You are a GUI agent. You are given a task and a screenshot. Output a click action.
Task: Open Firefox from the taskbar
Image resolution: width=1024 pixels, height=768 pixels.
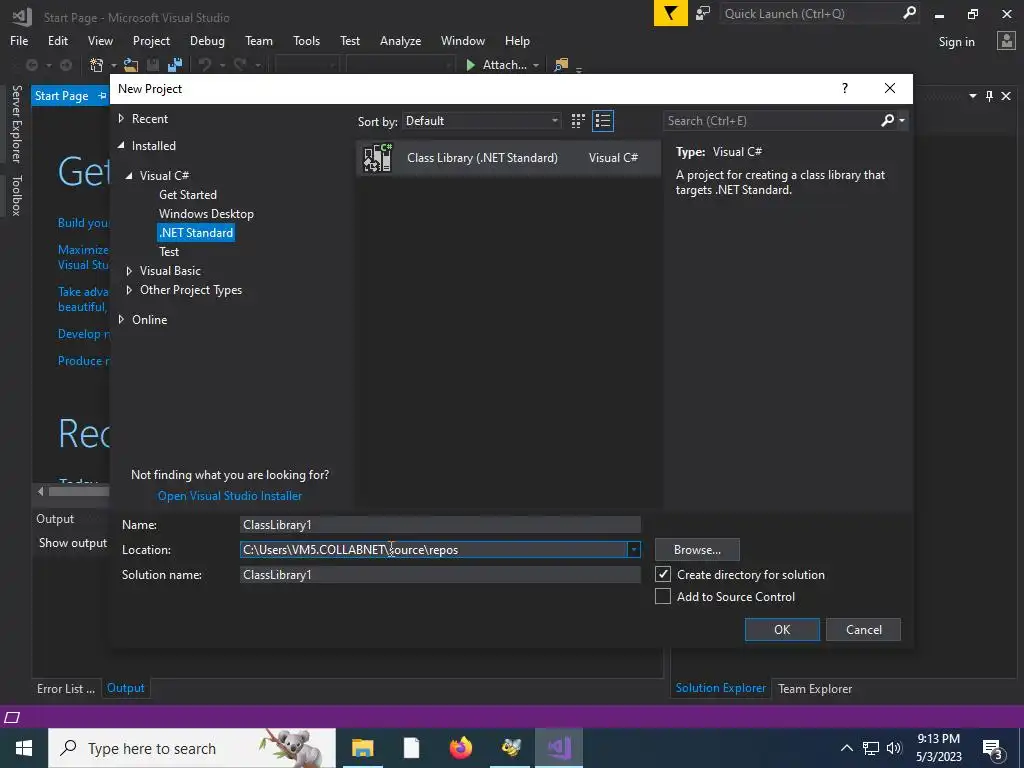461,748
